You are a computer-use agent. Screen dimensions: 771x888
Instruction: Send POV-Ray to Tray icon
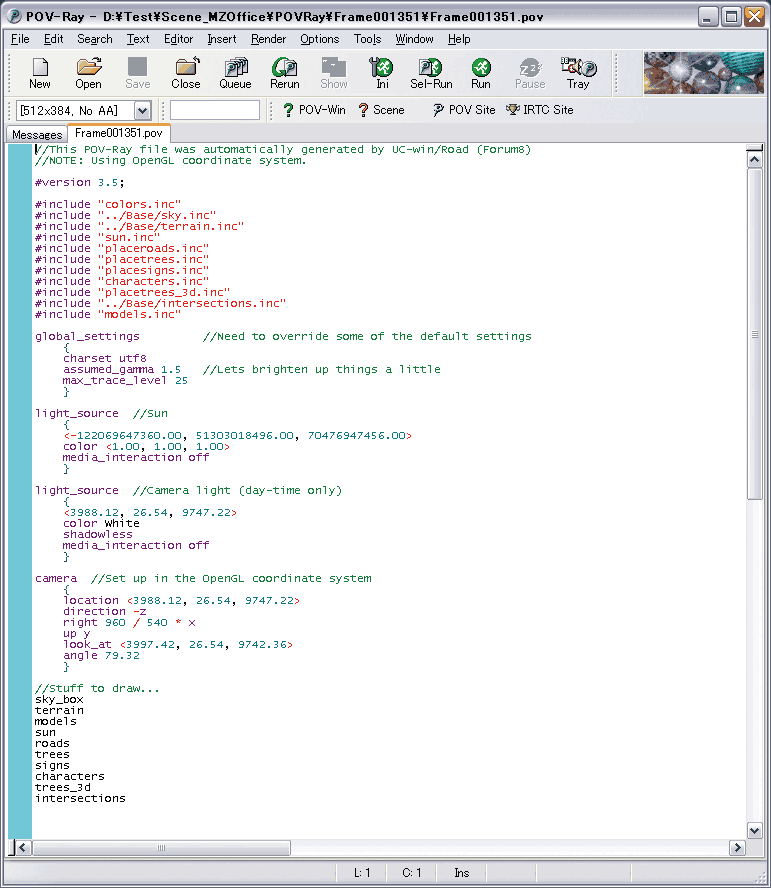pos(578,73)
